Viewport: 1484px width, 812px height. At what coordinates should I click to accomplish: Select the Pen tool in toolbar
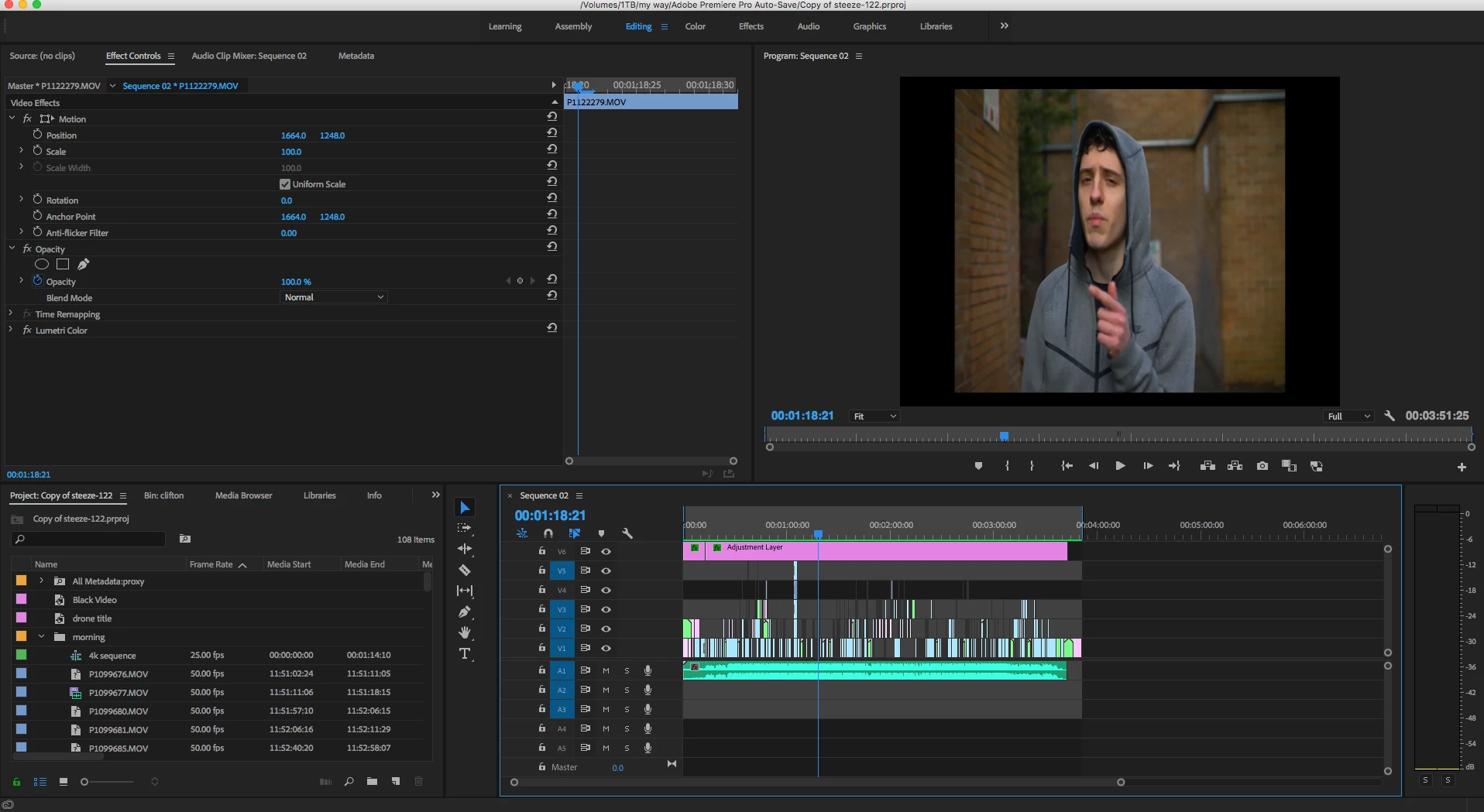465,612
